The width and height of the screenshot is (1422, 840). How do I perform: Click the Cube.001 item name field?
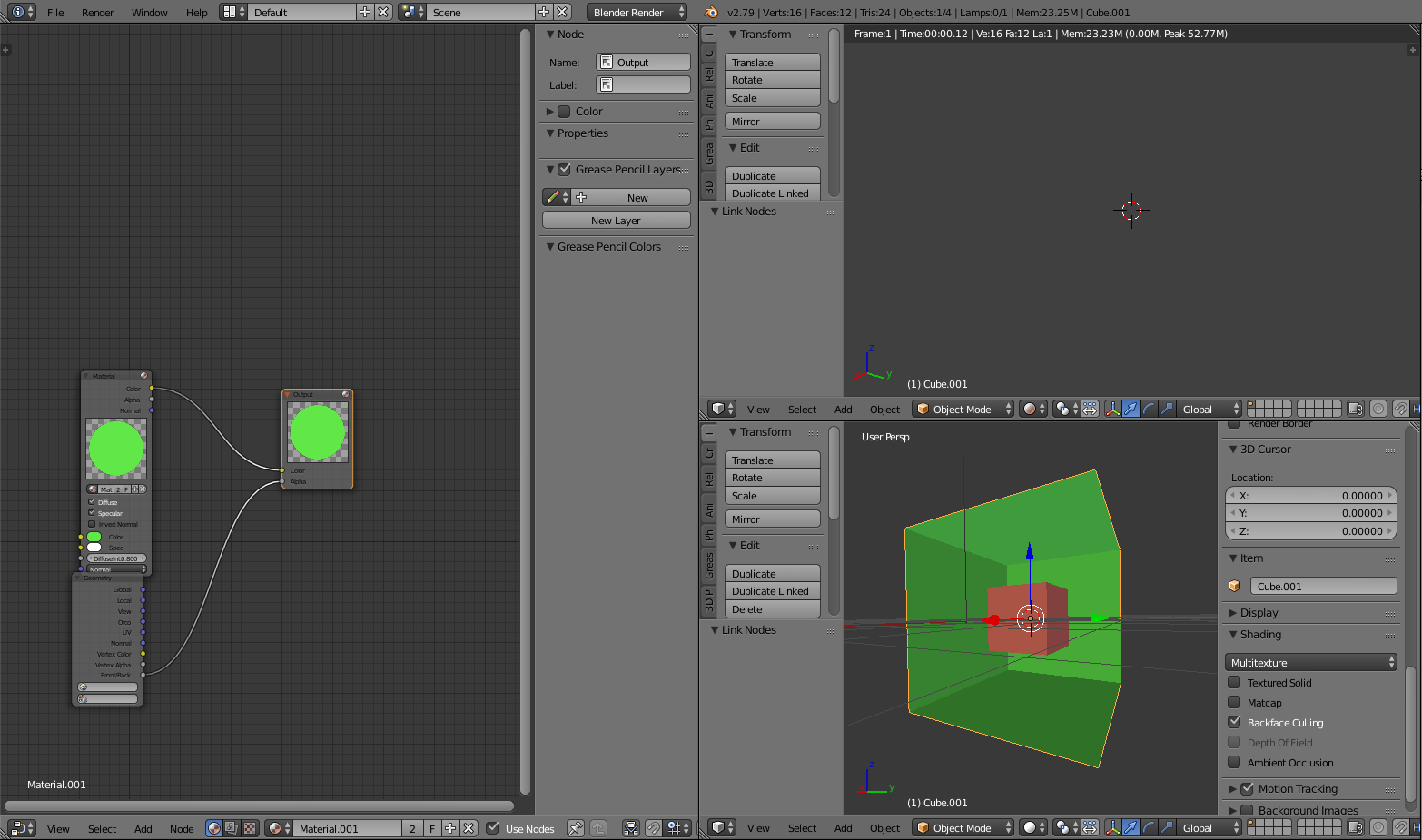pos(1323,587)
